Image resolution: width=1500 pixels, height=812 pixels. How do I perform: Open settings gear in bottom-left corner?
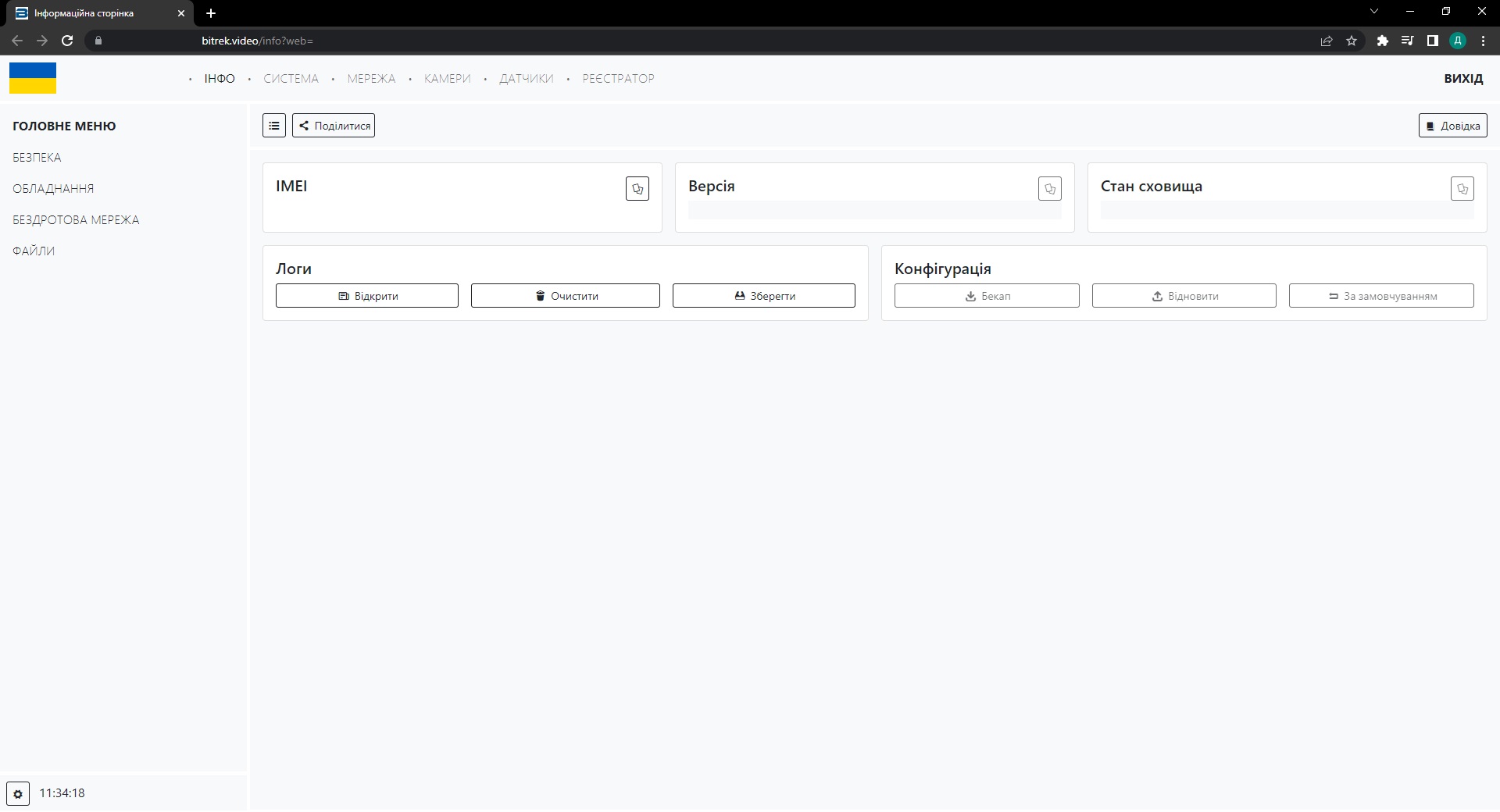(18, 793)
